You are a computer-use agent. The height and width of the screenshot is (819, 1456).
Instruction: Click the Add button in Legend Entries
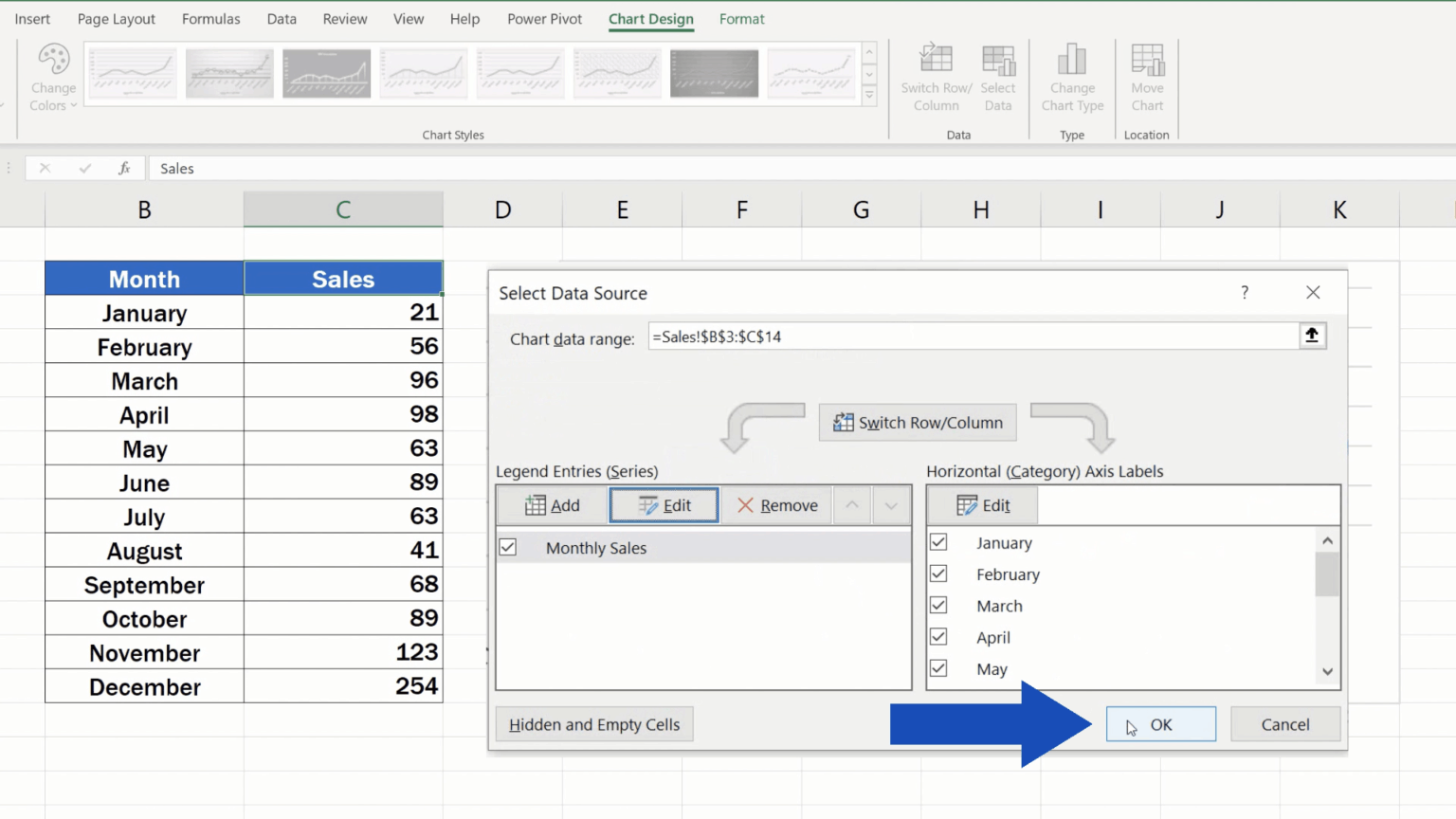pyautogui.click(x=551, y=505)
